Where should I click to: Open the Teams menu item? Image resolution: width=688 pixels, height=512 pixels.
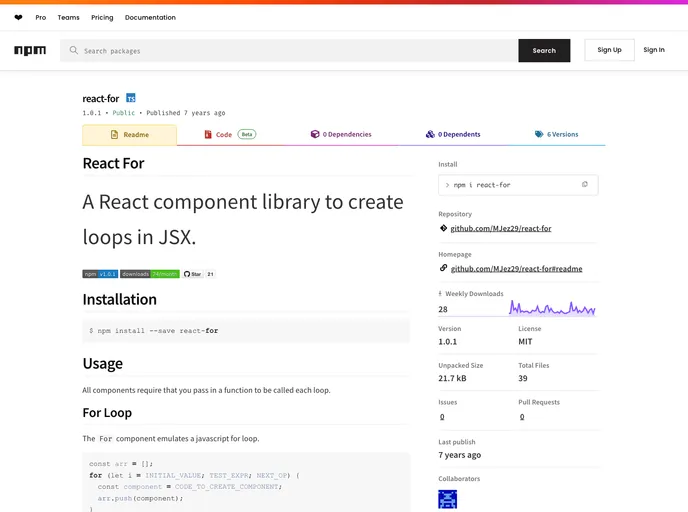68,18
